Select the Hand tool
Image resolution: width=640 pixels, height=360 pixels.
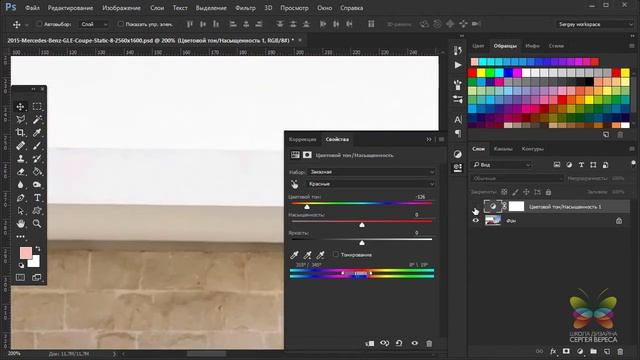[x=20, y=223]
